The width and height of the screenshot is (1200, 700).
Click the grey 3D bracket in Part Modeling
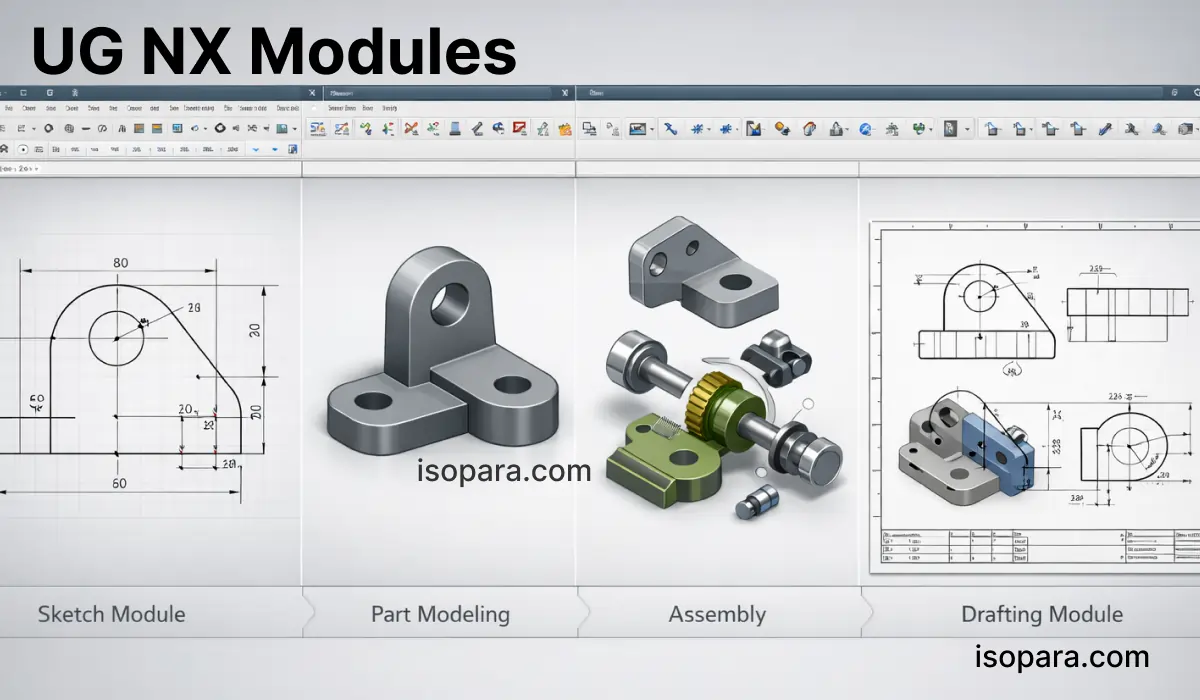[x=443, y=351]
